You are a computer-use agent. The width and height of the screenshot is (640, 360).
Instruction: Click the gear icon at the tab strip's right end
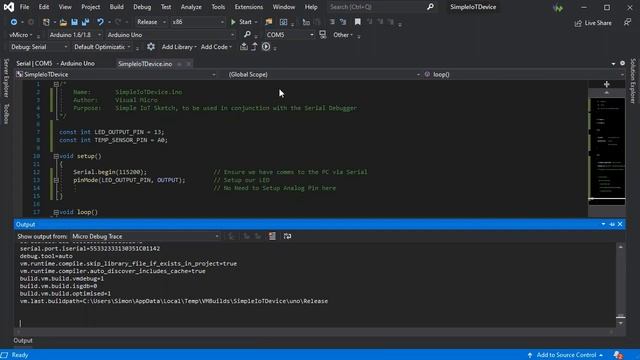[622, 63]
